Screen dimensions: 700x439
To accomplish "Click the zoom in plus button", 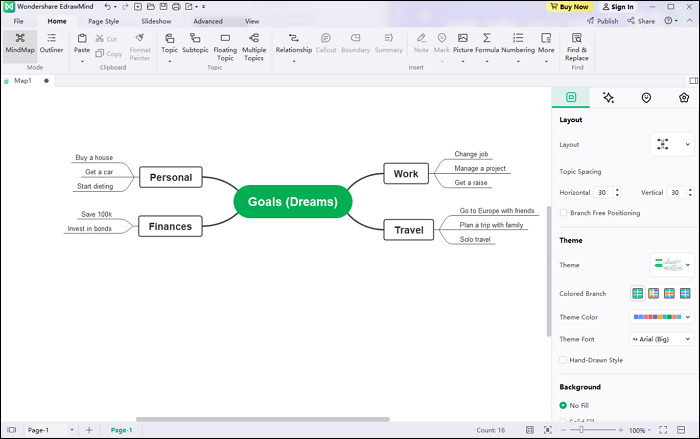I will (x=621, y=430).
